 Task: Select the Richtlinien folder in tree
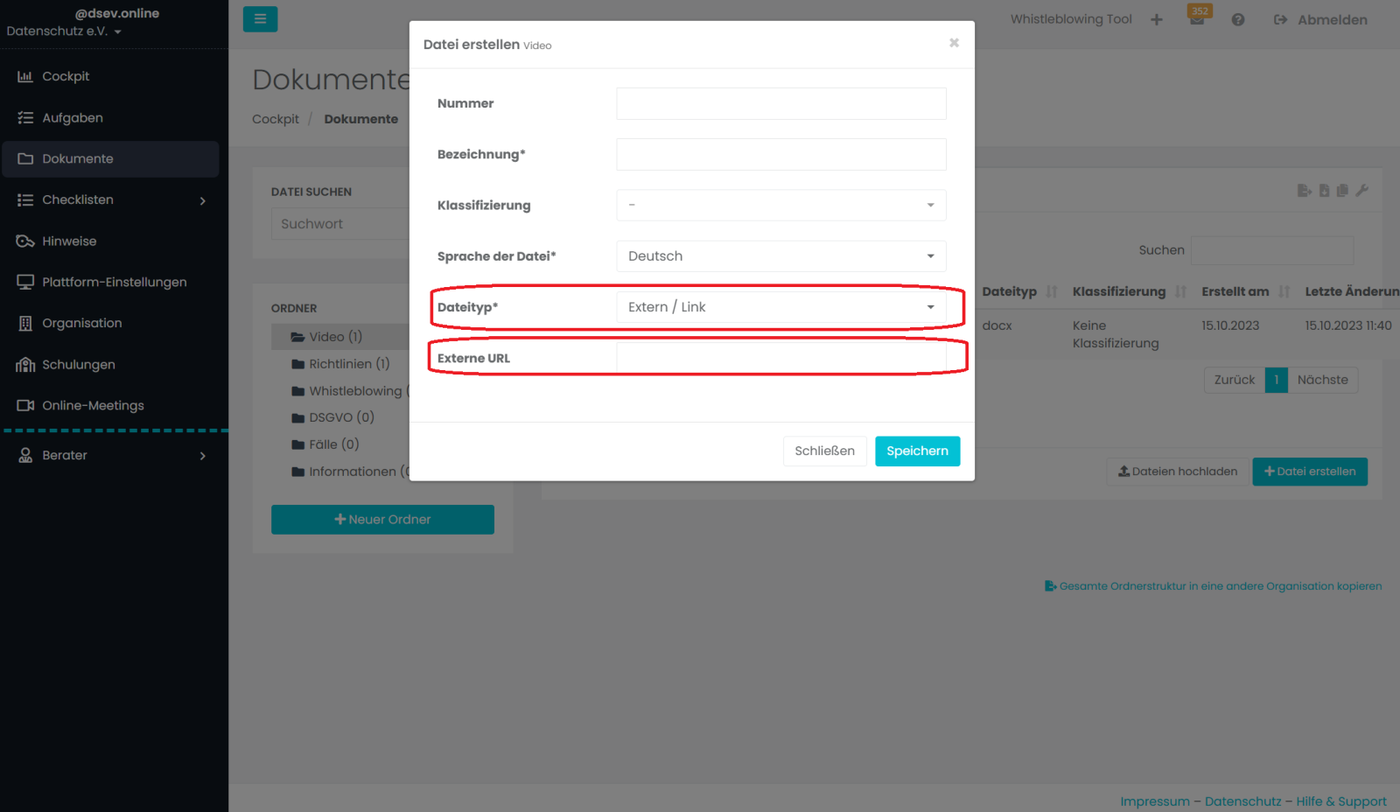(348, 364)
